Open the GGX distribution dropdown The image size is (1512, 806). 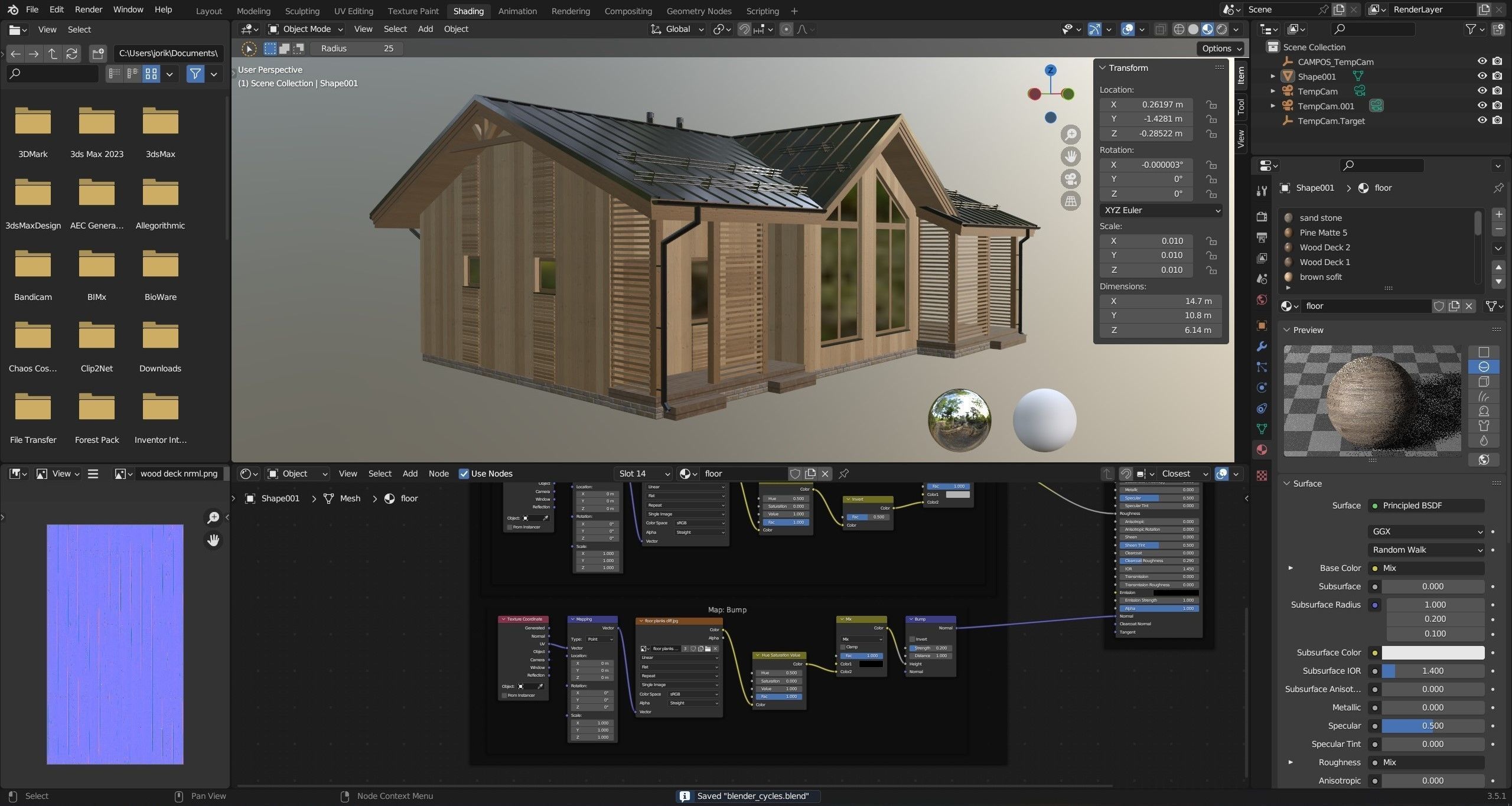pos(1426,531)
